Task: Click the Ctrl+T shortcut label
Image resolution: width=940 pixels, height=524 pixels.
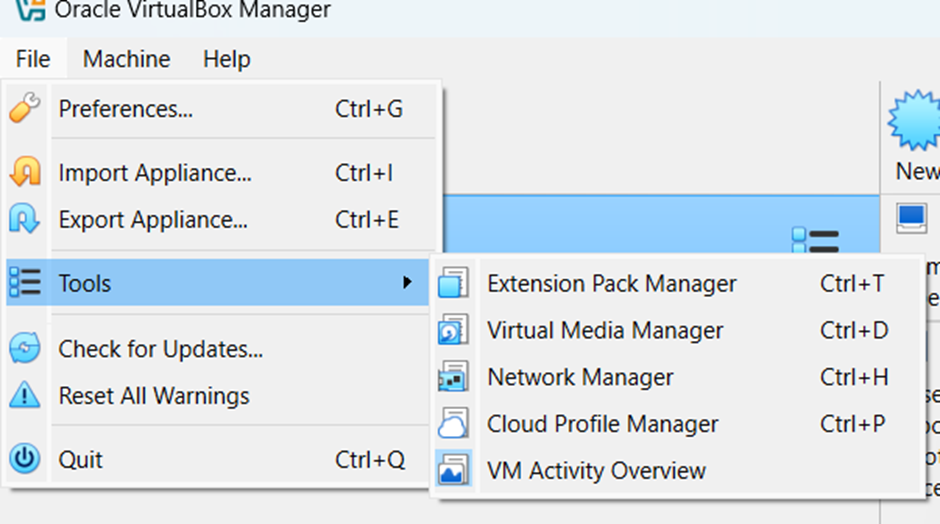Action: click(x=852, y=284)
